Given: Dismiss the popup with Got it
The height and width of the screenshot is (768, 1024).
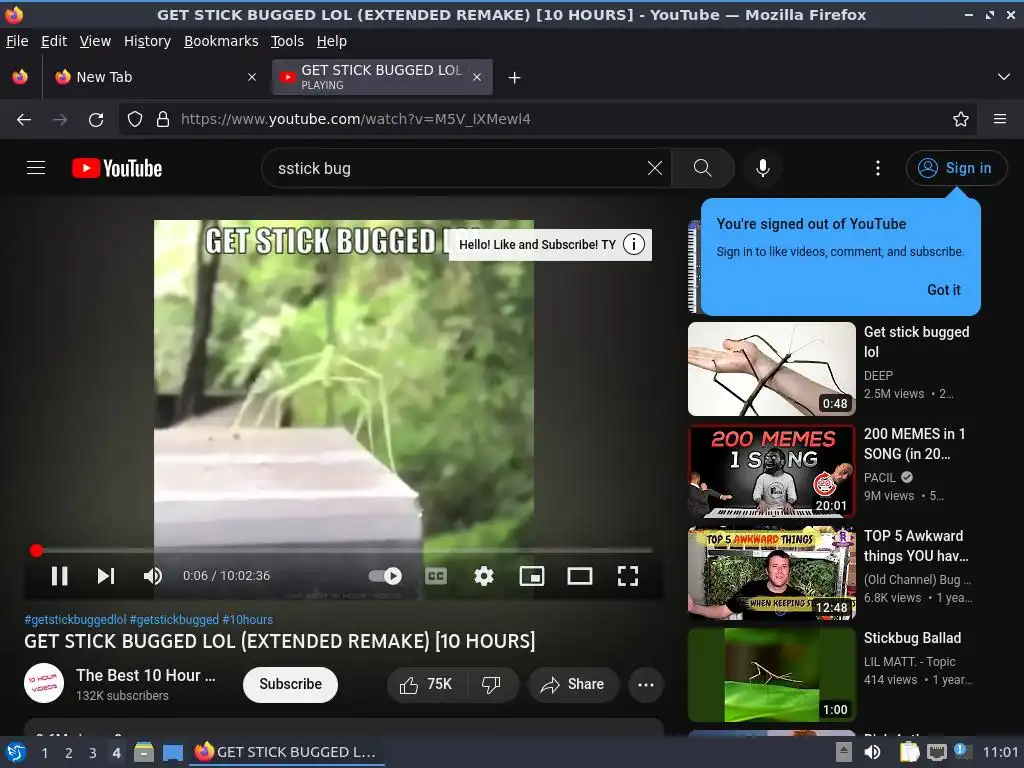Looking at the screenshot, I should pyautogui.click(x=944, y=290).
